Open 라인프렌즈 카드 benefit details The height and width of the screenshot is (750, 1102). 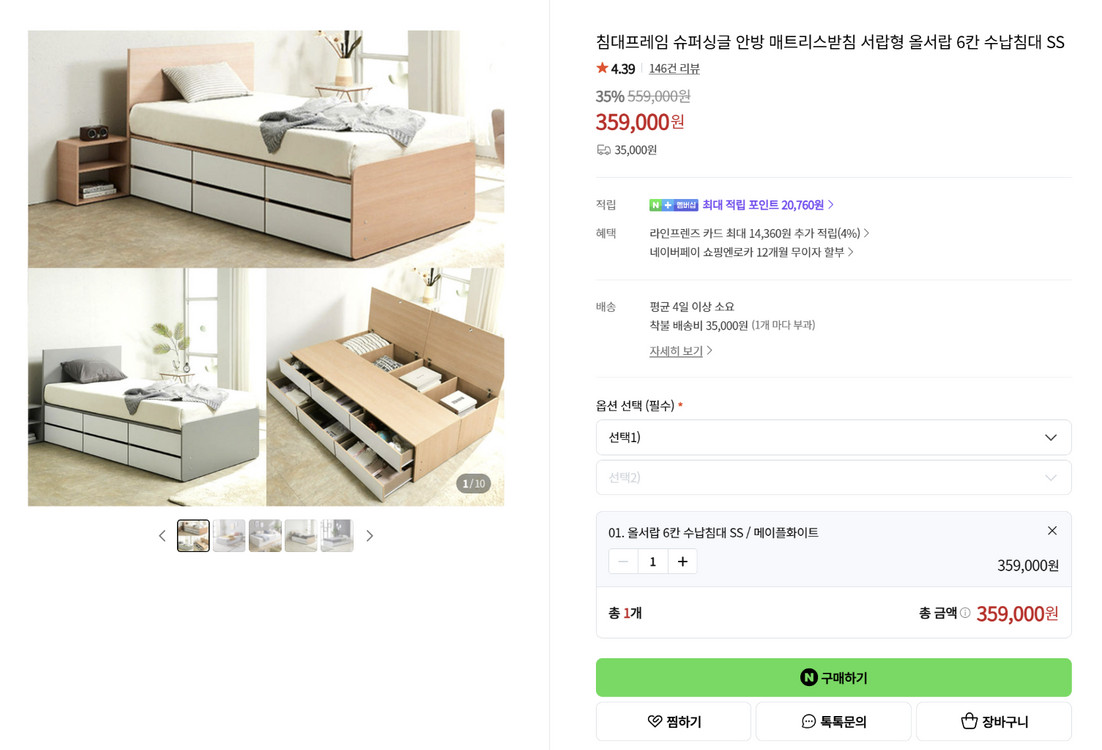(759, 233)
